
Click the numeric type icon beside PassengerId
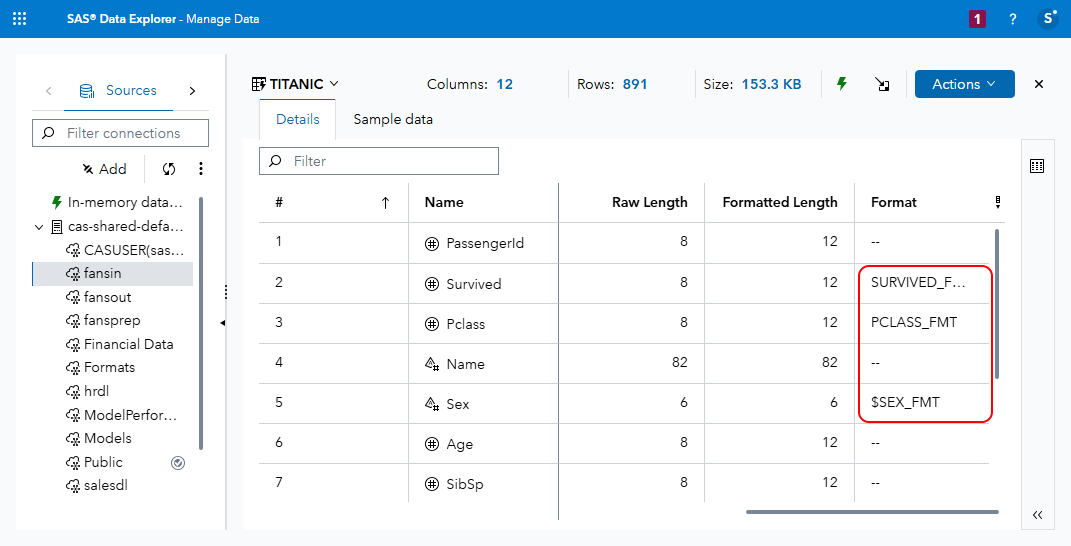[x=432, y=244]
